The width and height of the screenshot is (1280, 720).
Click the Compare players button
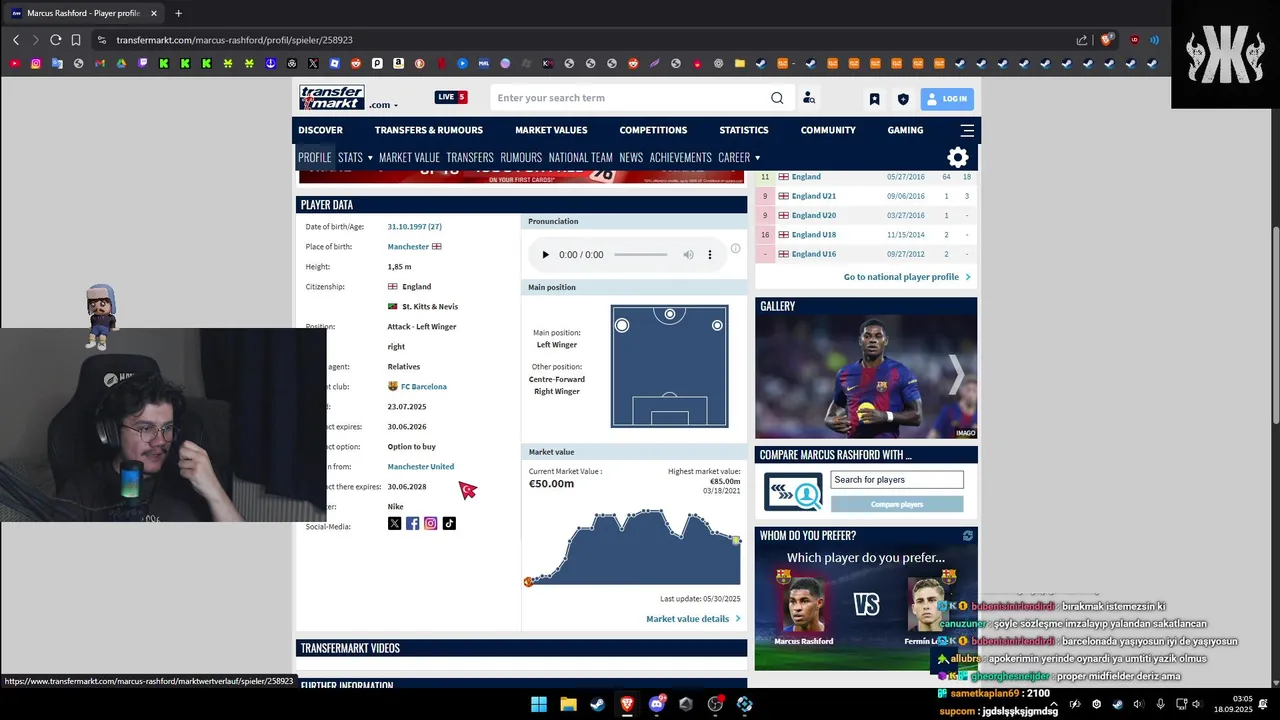coord(897,504)
